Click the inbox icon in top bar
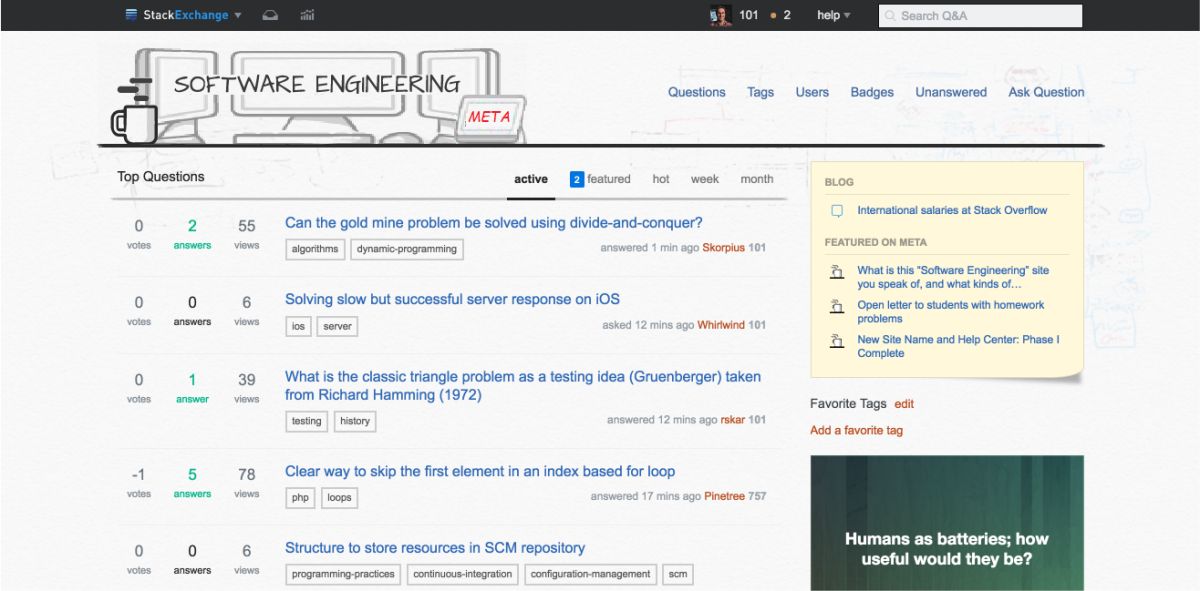 [x=270, y=15]
